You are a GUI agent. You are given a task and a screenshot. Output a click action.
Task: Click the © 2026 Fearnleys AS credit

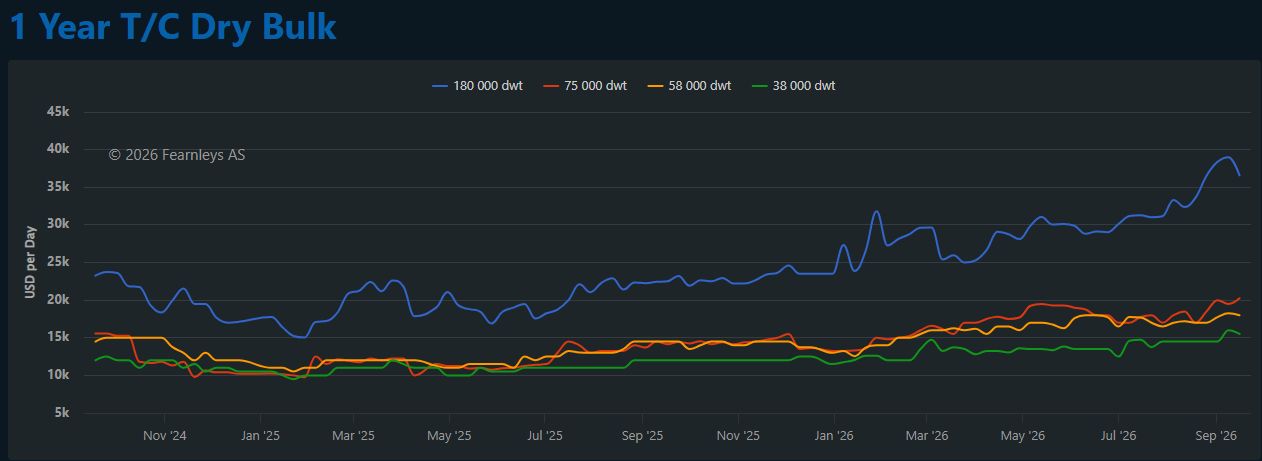(x=177, y=155)
